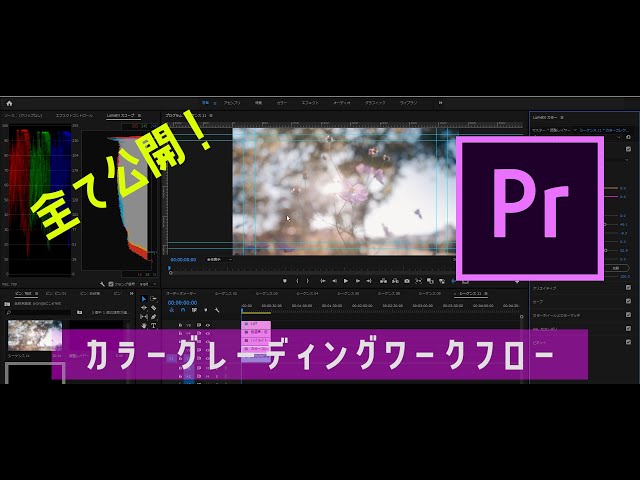Select the Type tool

[x=153, y=326]
